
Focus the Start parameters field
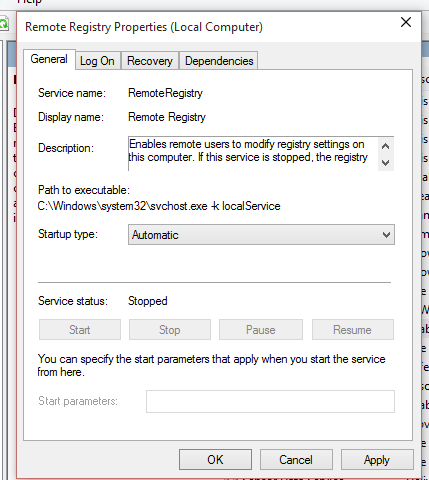pos(270,401)
